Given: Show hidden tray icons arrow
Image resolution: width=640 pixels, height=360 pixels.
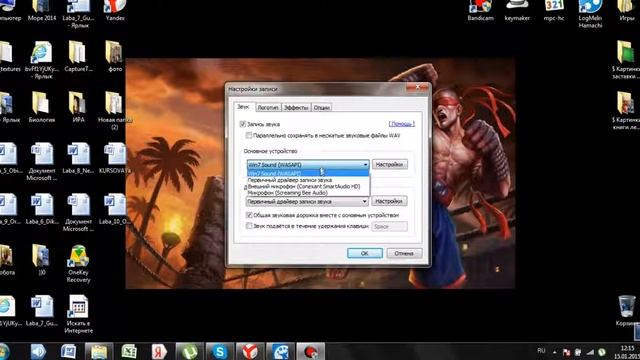Looking at the screenshot, I should point(554,351).
